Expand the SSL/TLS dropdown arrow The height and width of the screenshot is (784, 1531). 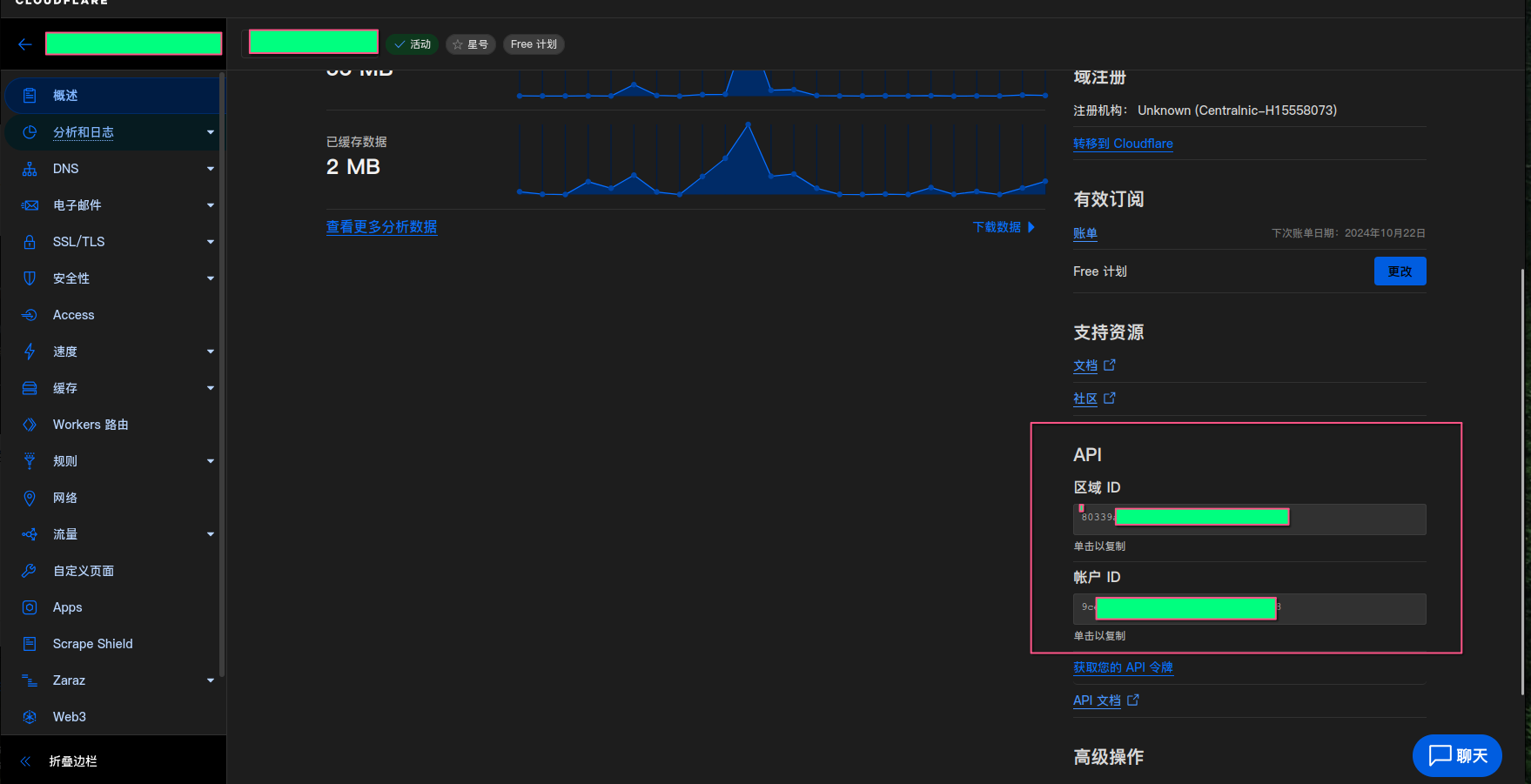coord(211,242)
